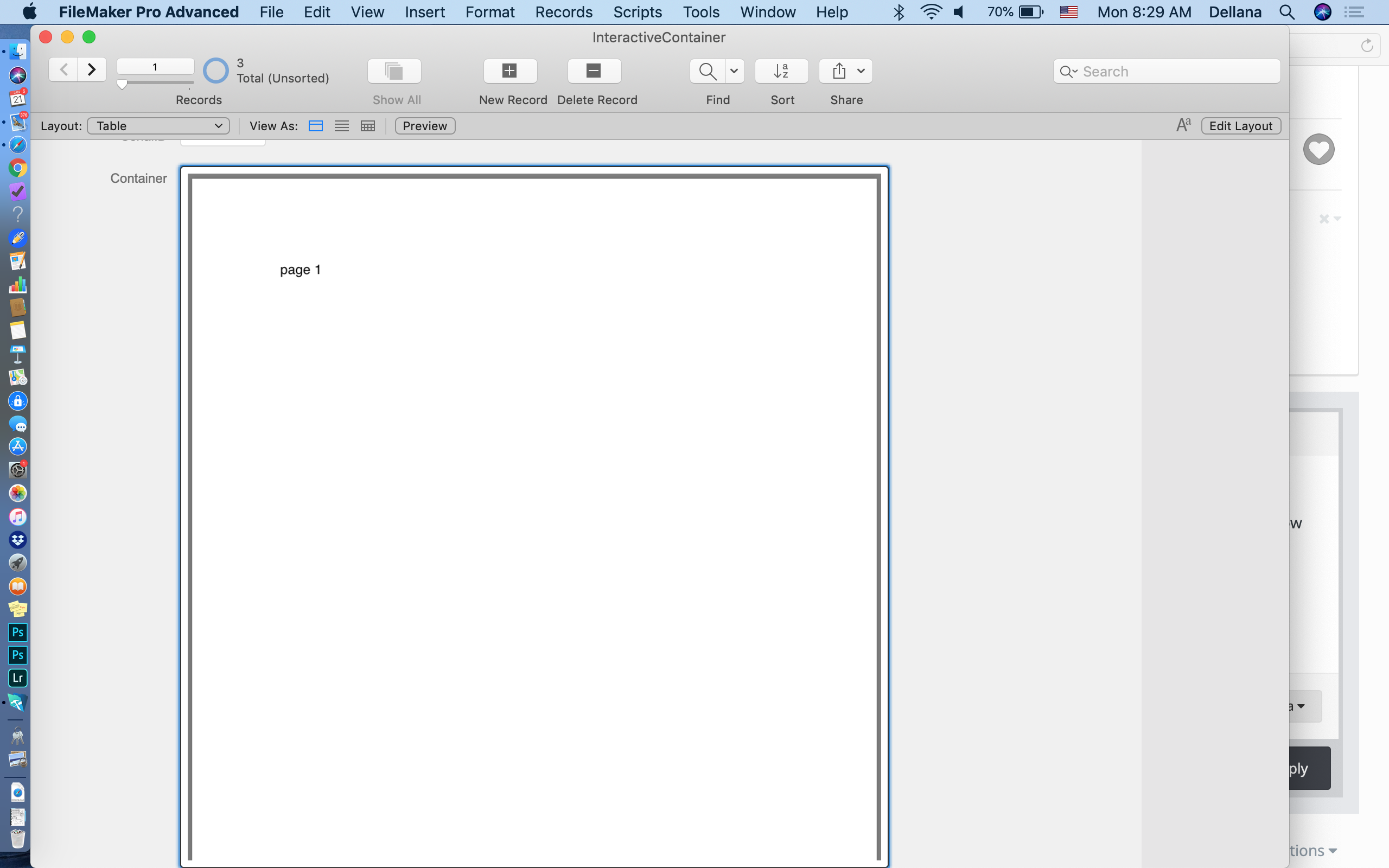Go to next record arrow
Viewport: 1389px width, 868px height.
92,70
